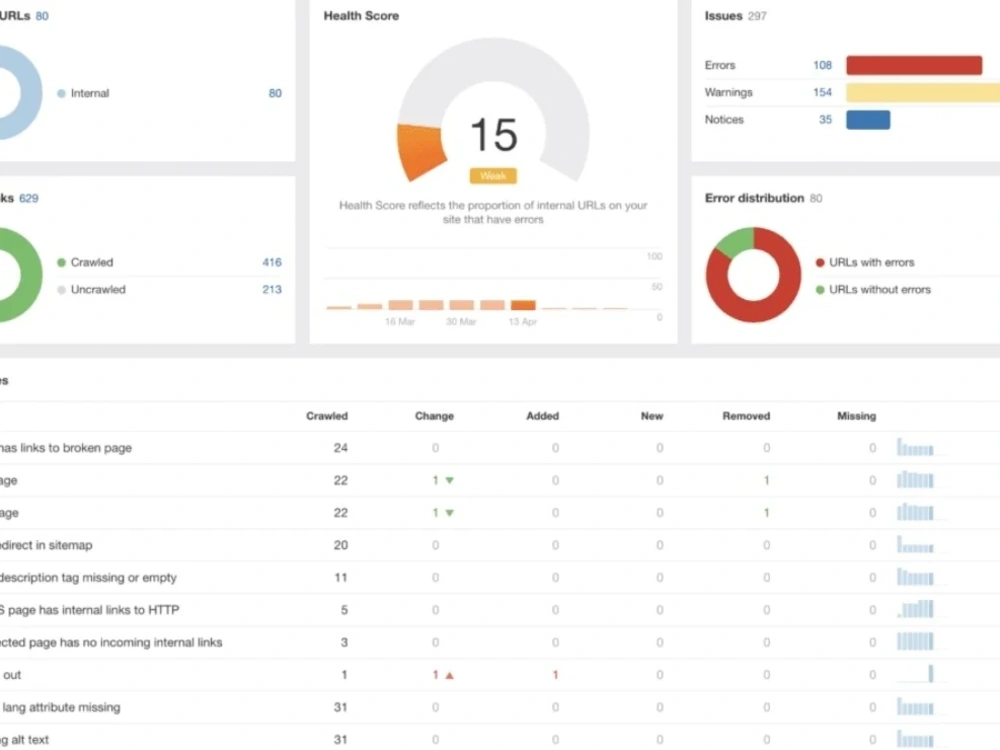Click the Notices count 35

point(825,120)
